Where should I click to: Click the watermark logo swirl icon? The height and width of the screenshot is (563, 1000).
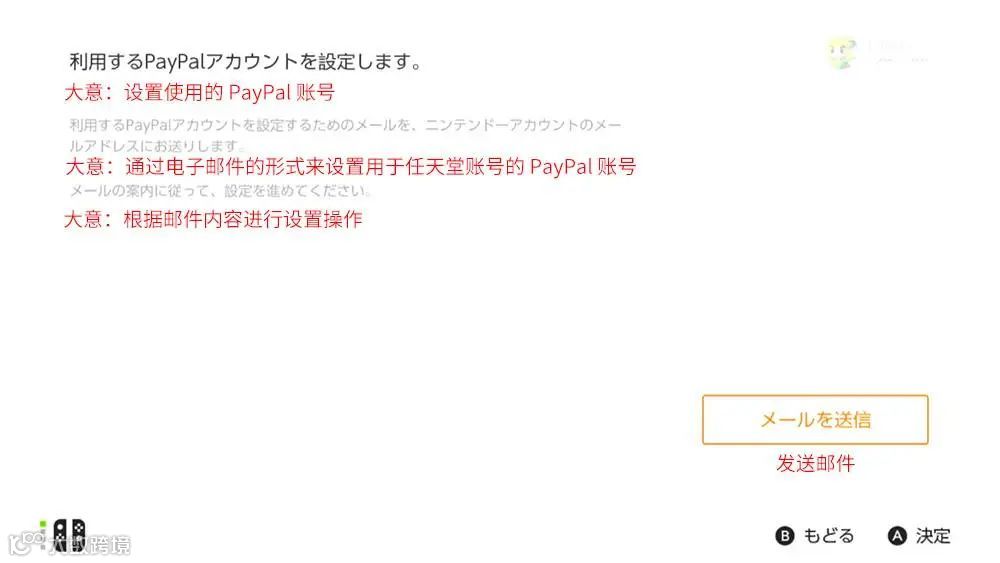pyautogui.click(x=27, y=543)
